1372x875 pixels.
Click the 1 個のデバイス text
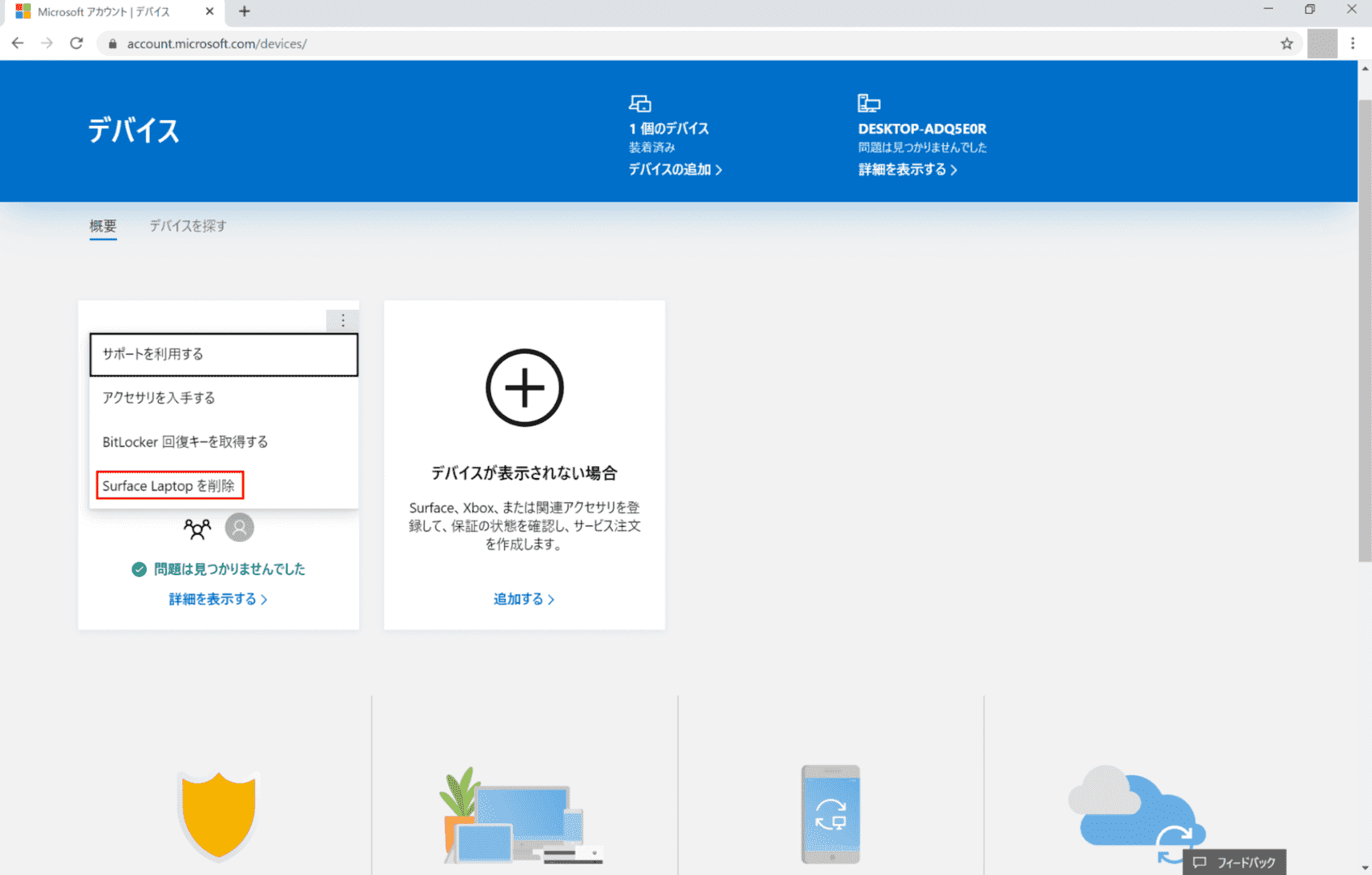669,129
